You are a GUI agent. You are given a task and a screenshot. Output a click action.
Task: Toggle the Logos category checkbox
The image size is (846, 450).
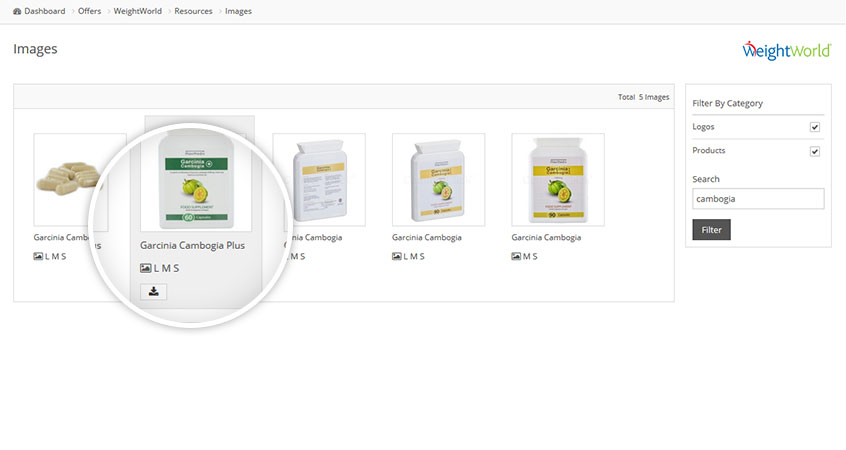point(815,127)
